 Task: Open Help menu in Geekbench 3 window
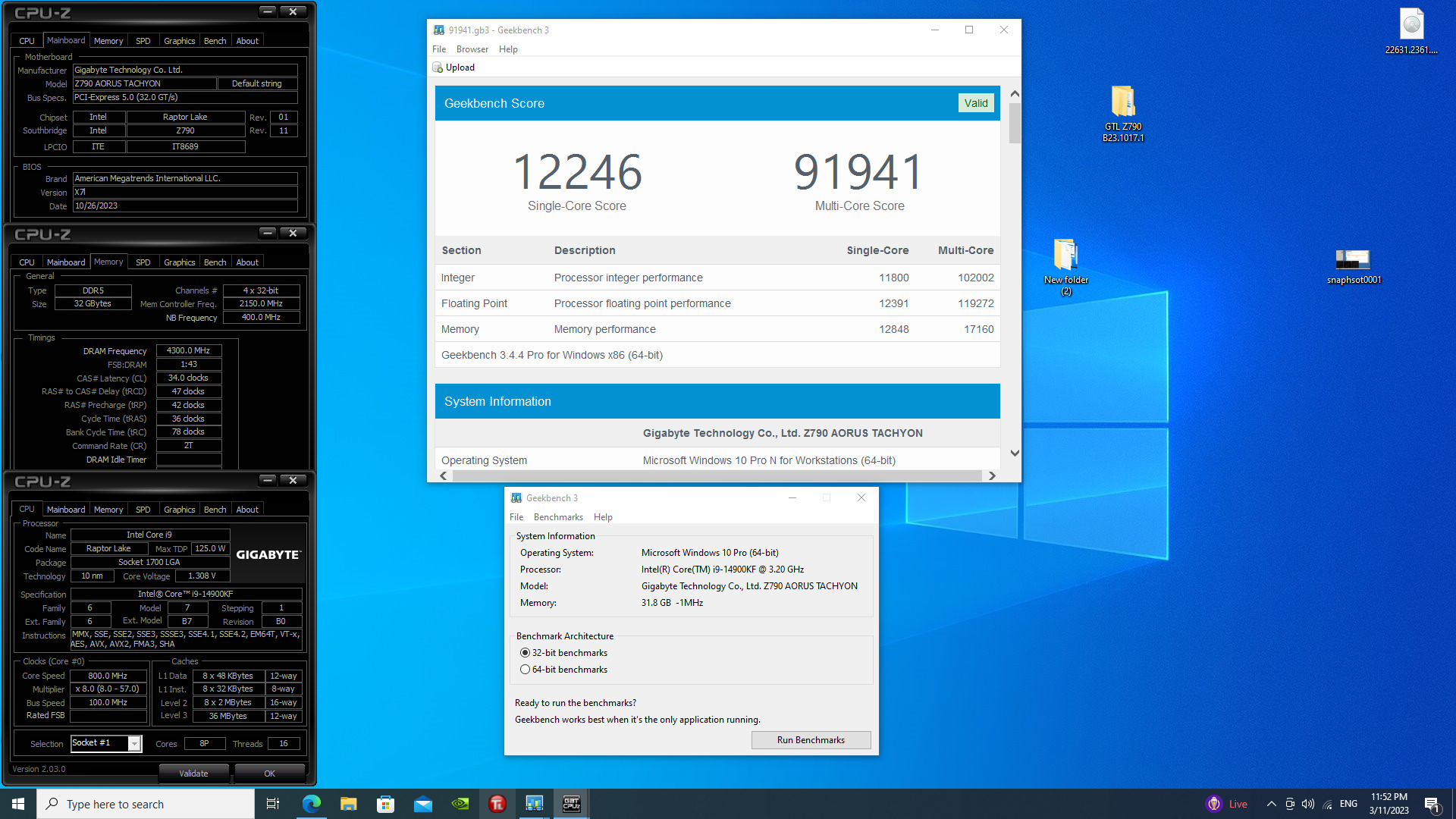tap(603, 517)
